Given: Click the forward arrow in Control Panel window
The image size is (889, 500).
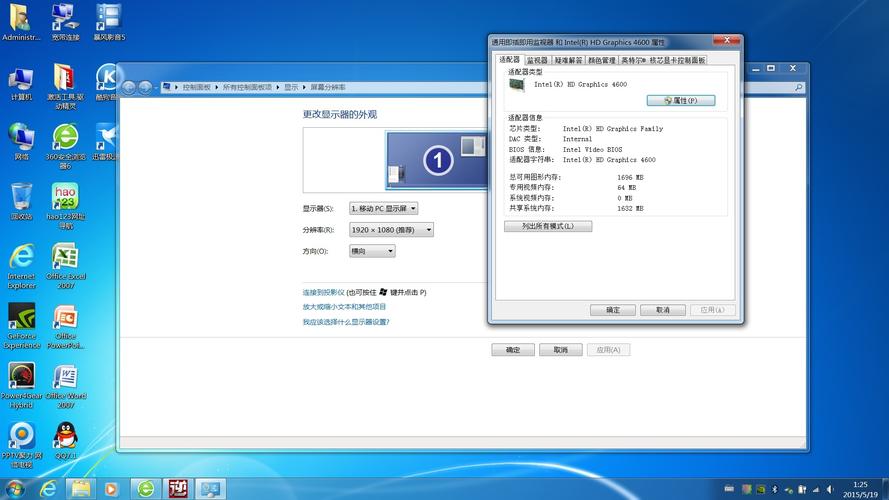Looking at the screenshot, I should click(x=145, y=87).
